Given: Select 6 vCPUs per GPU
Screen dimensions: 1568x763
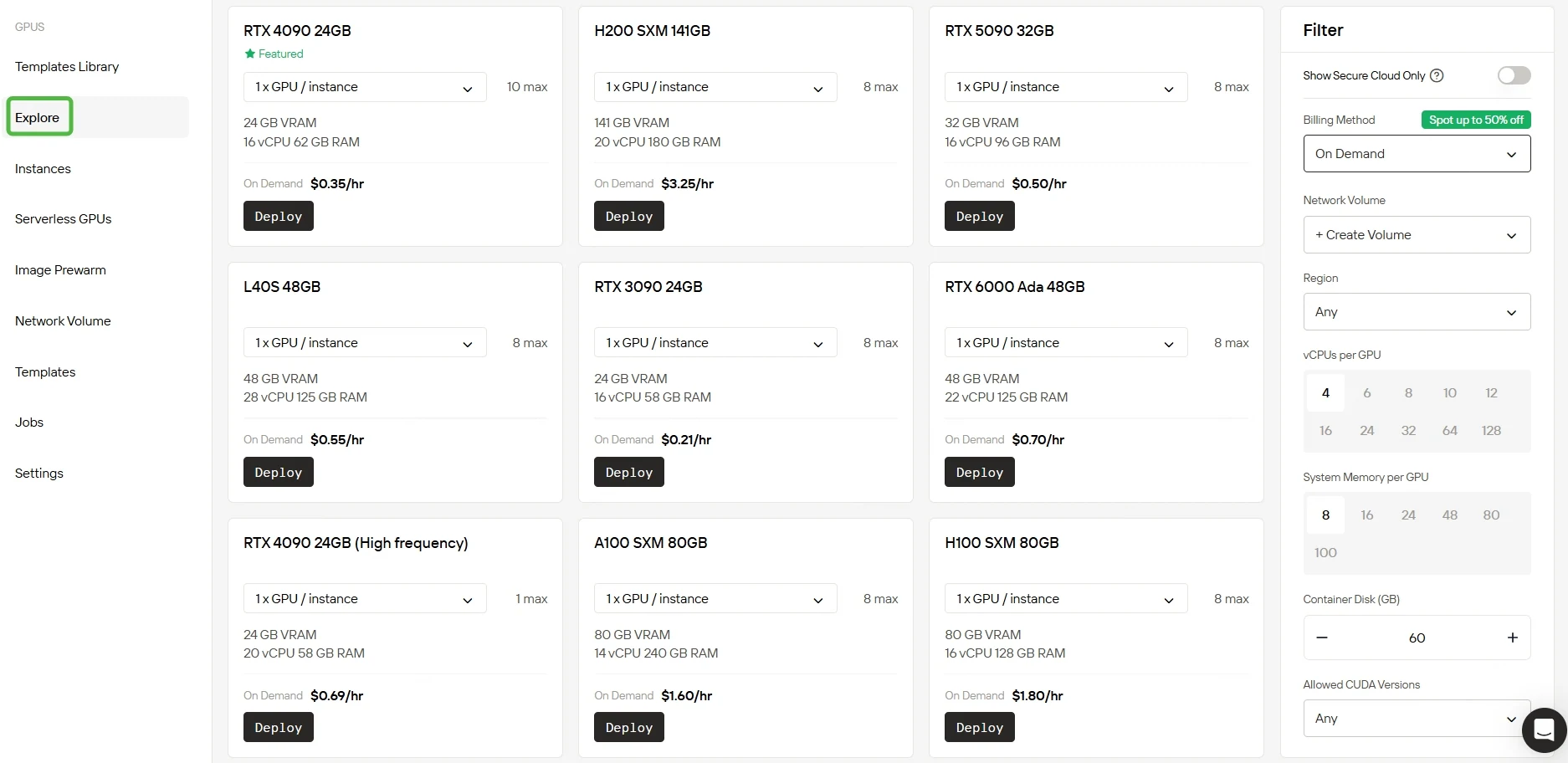Looking at the screenshot, I should (x=1366, y=392).
